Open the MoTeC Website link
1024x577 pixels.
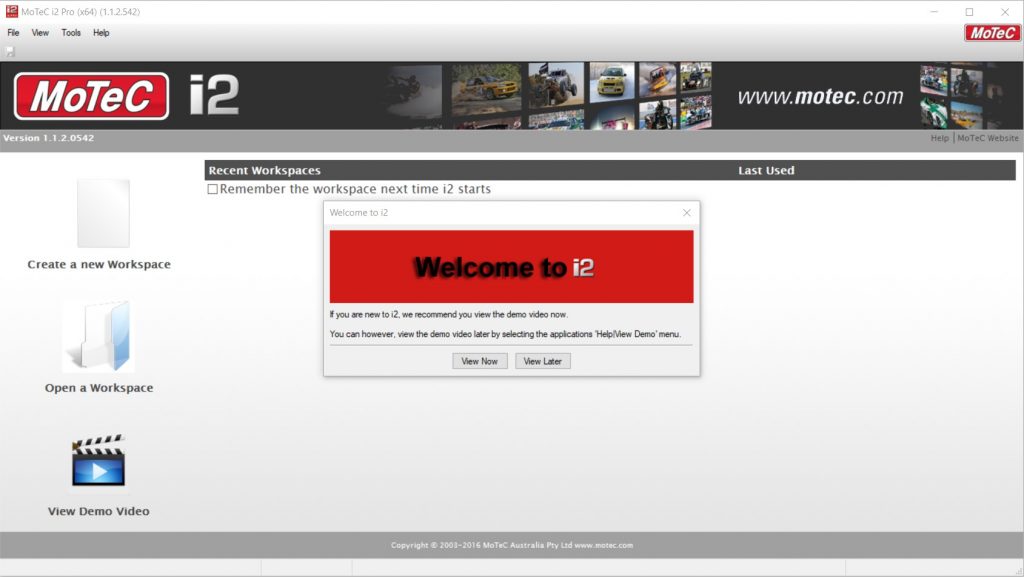tap(987, 138)
